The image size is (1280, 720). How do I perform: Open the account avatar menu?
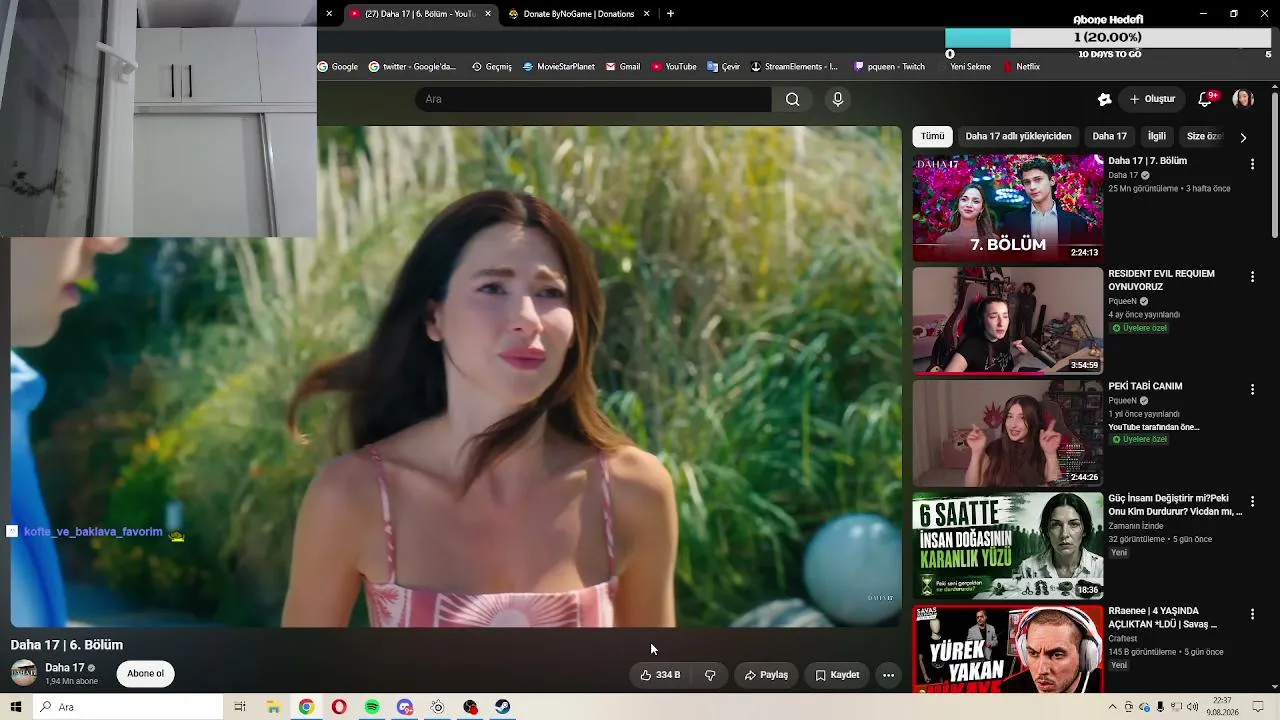(x=1243, y=99)
